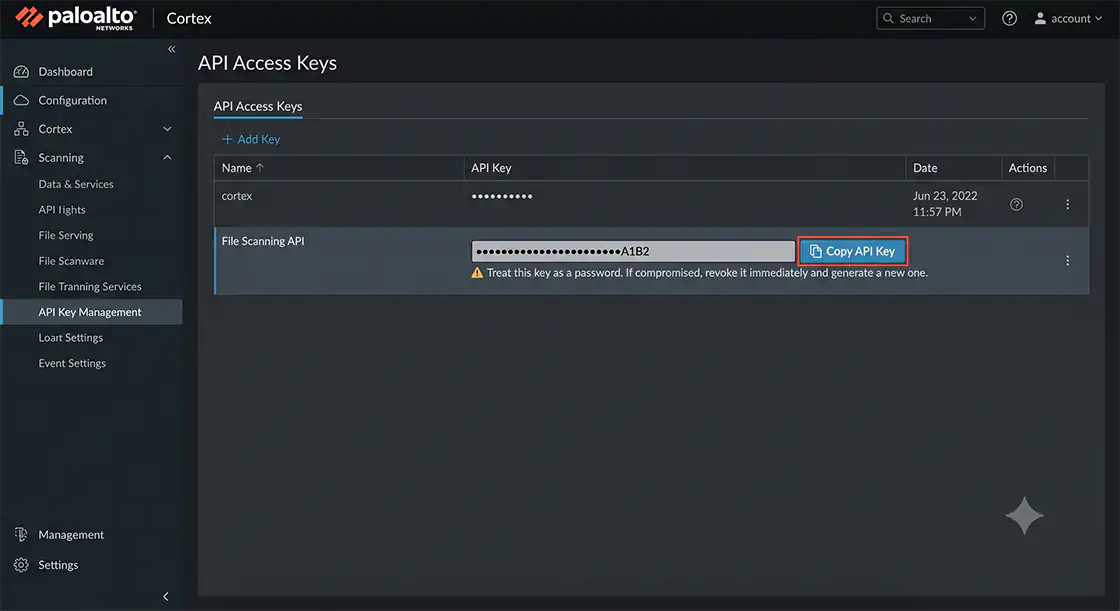This screenshot has height=611, width=1120.
Task: Open API Iights submenu item
Action: click(x=62, y=210)
